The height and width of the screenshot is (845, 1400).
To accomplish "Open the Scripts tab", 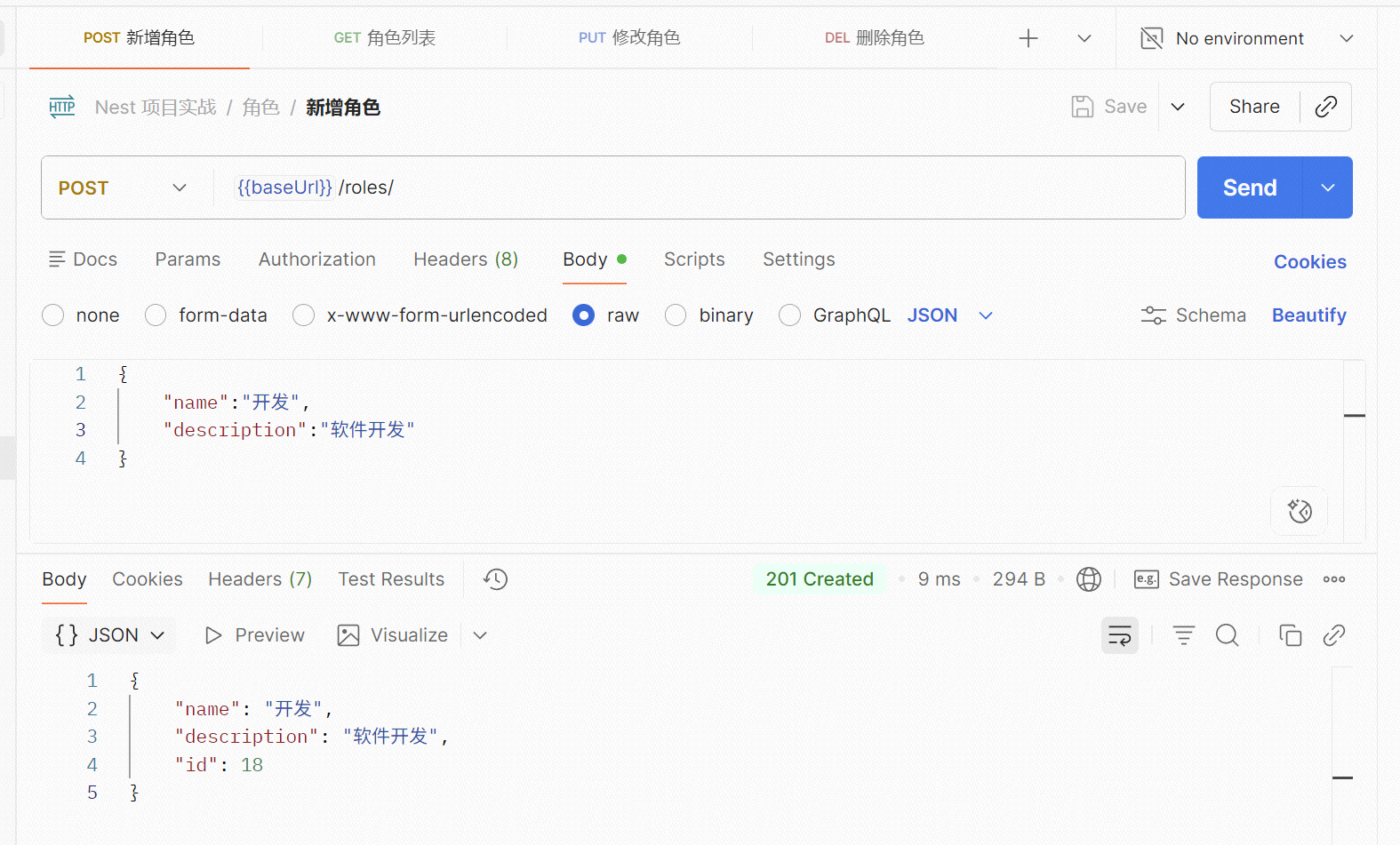I will point(694,259).
